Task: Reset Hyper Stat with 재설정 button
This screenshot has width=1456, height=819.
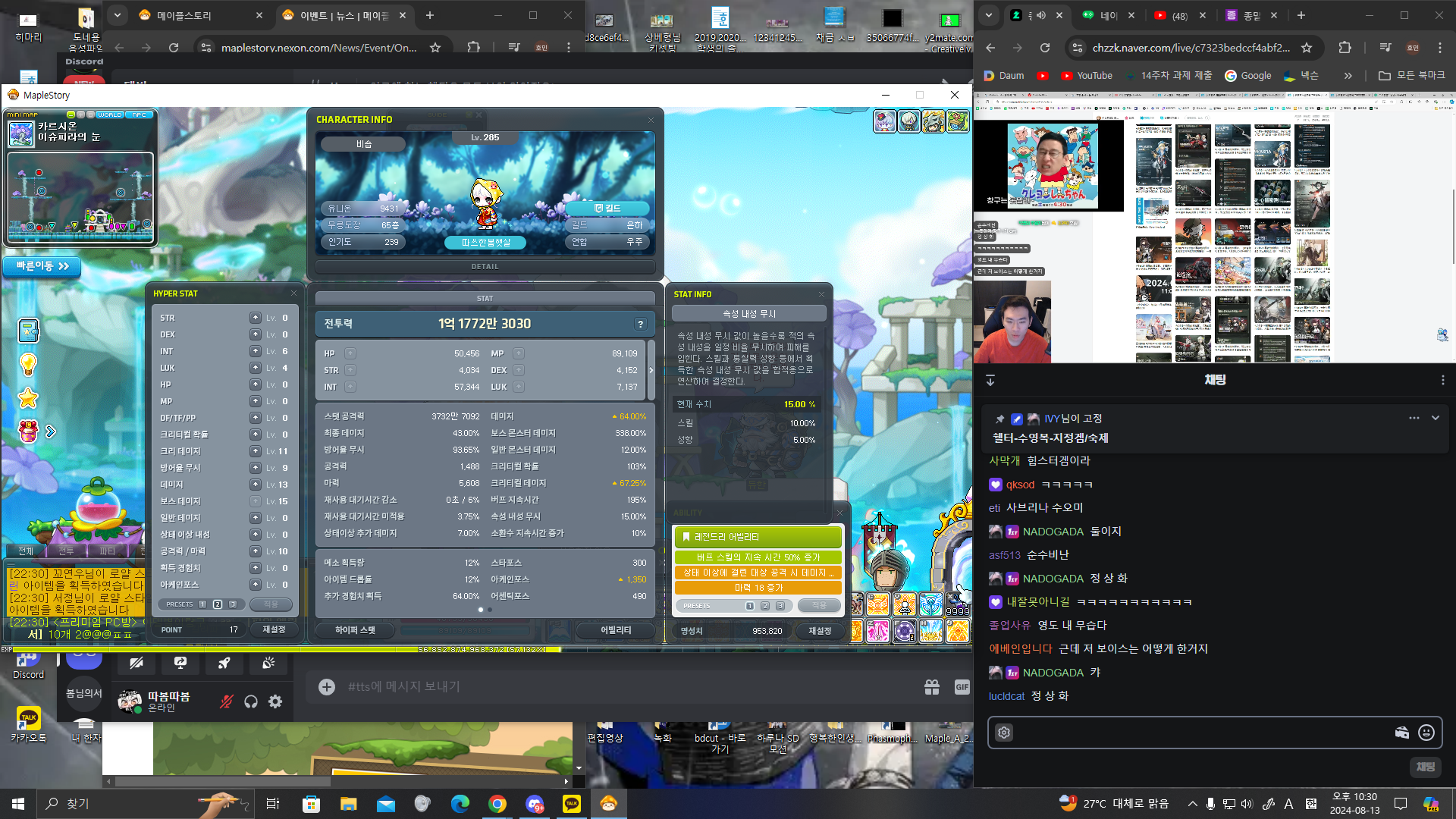Action: click(x=274, y=629)
